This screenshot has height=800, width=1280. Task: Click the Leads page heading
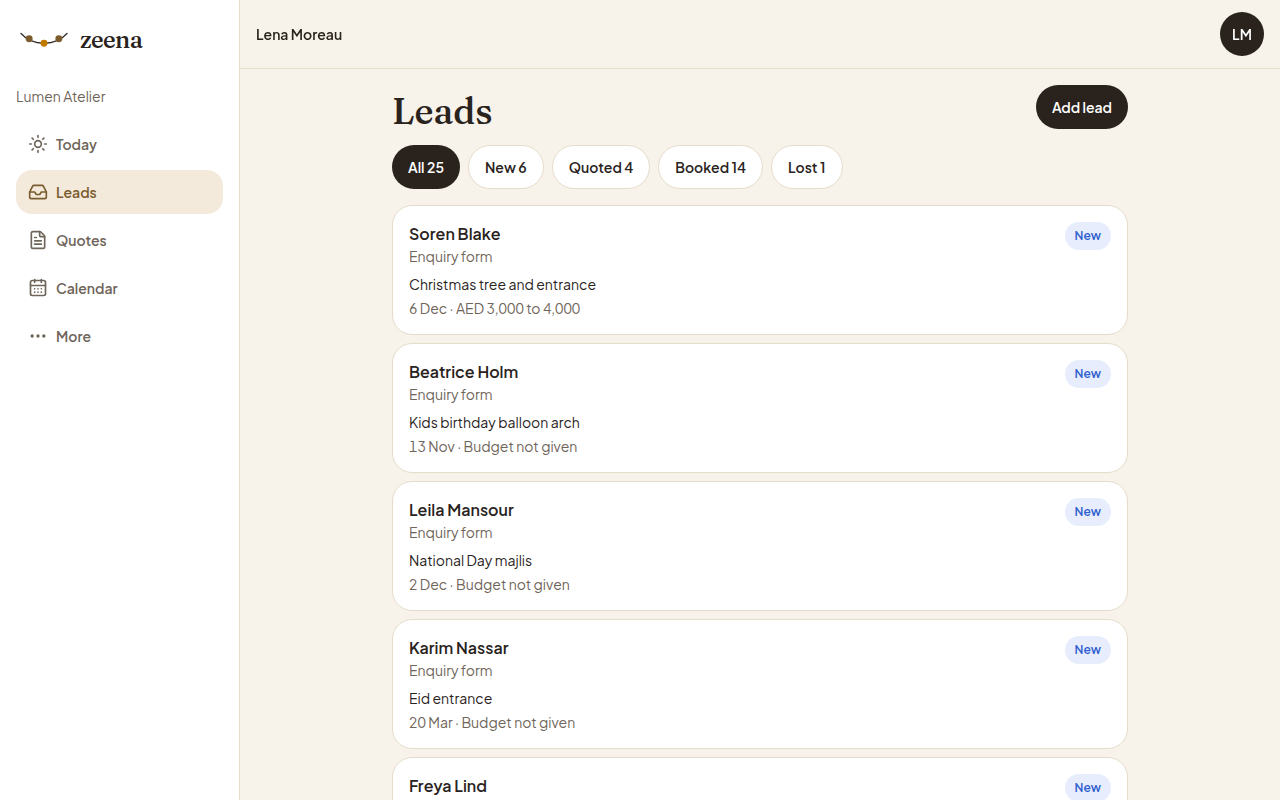(x=442, y=111)
